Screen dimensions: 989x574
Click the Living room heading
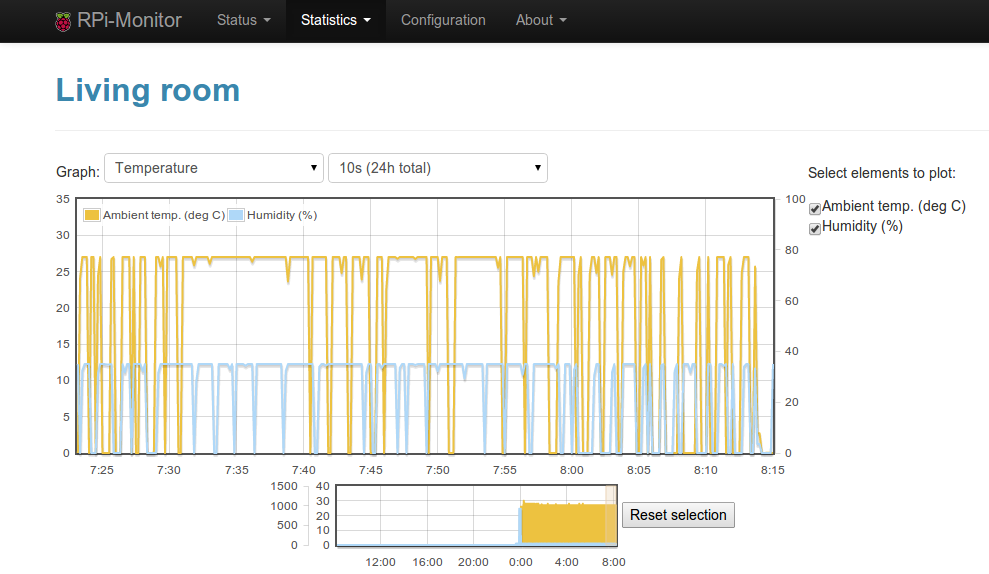[x=148, y=90]
